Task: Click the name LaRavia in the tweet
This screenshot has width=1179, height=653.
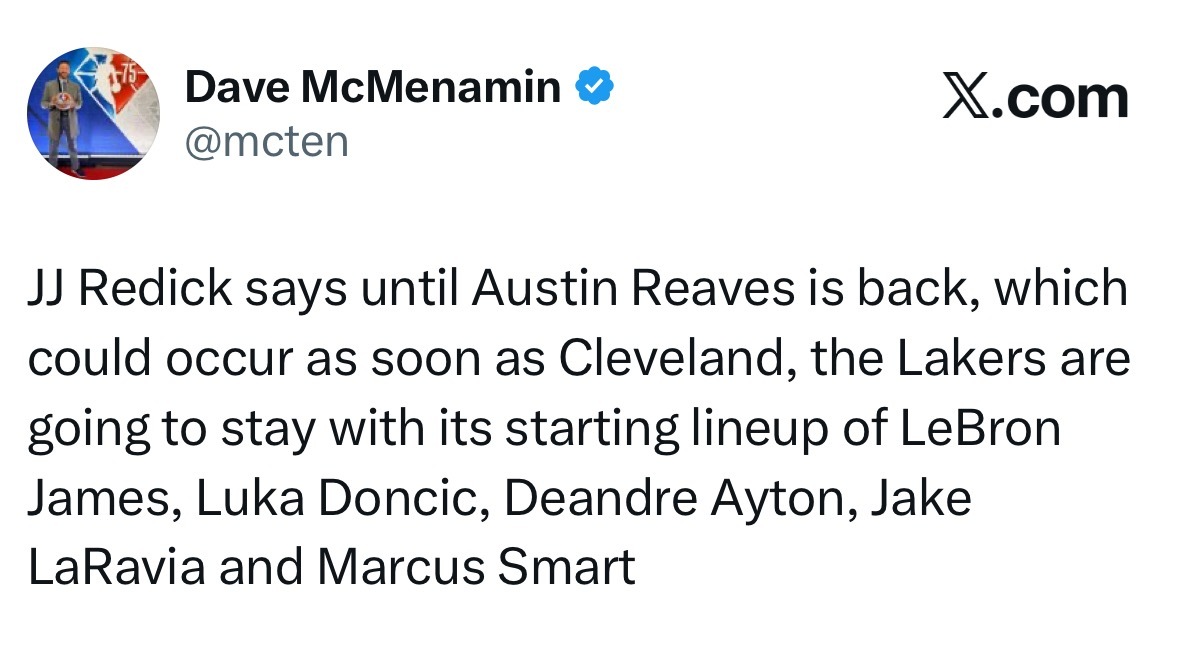Action: coord(117,567)
